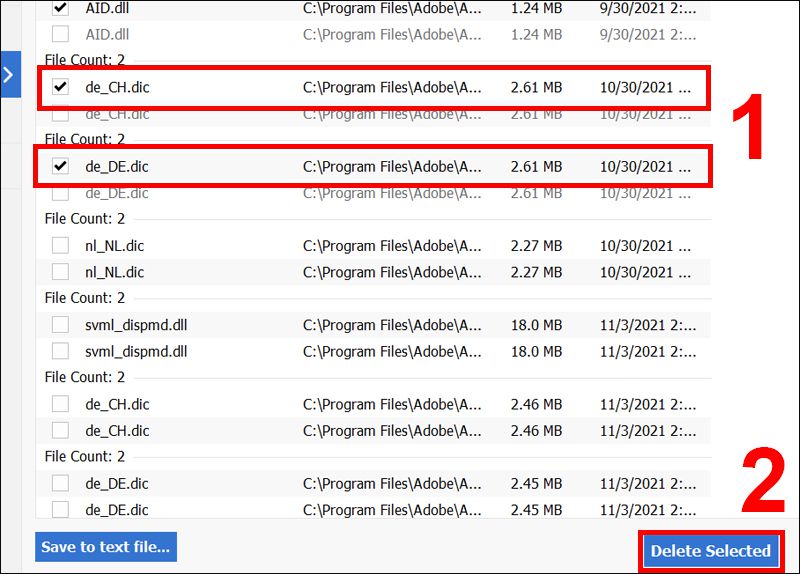The height and width of the screenshot is (574, 800).
Task: Check the first svml_dispmd.dll checkbox
Action: pos(61,325)
